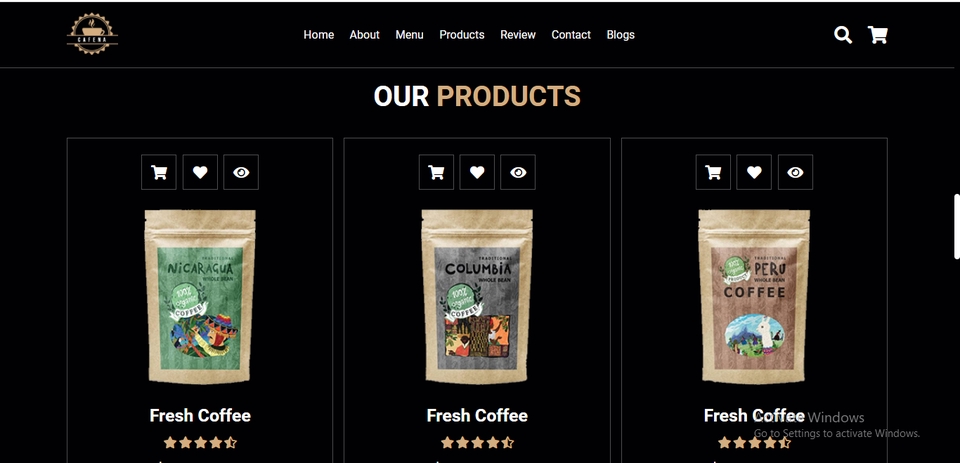The width and height of the screenshot is (960, 463).
Task: View Columbia coffee with eye icon
Action: [518, 172]
